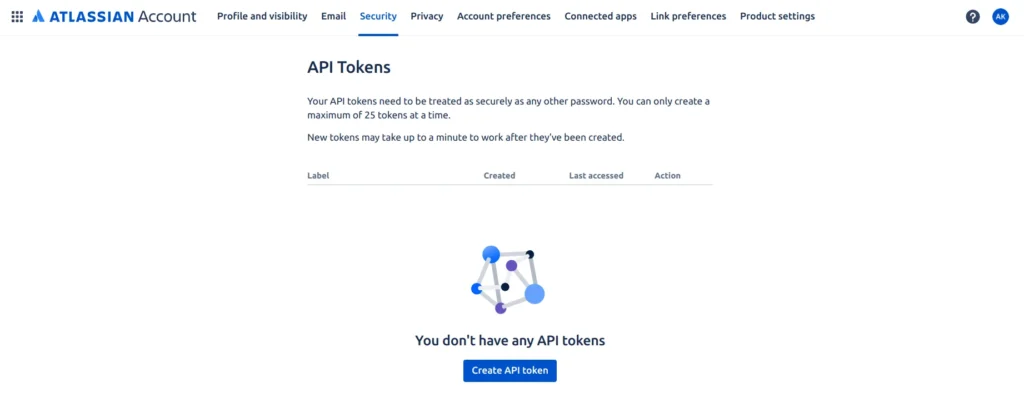The height and width of the screenshot is (402, 1024).
Task: Open the AK profile avatar
Action: tap(1000, 17)
